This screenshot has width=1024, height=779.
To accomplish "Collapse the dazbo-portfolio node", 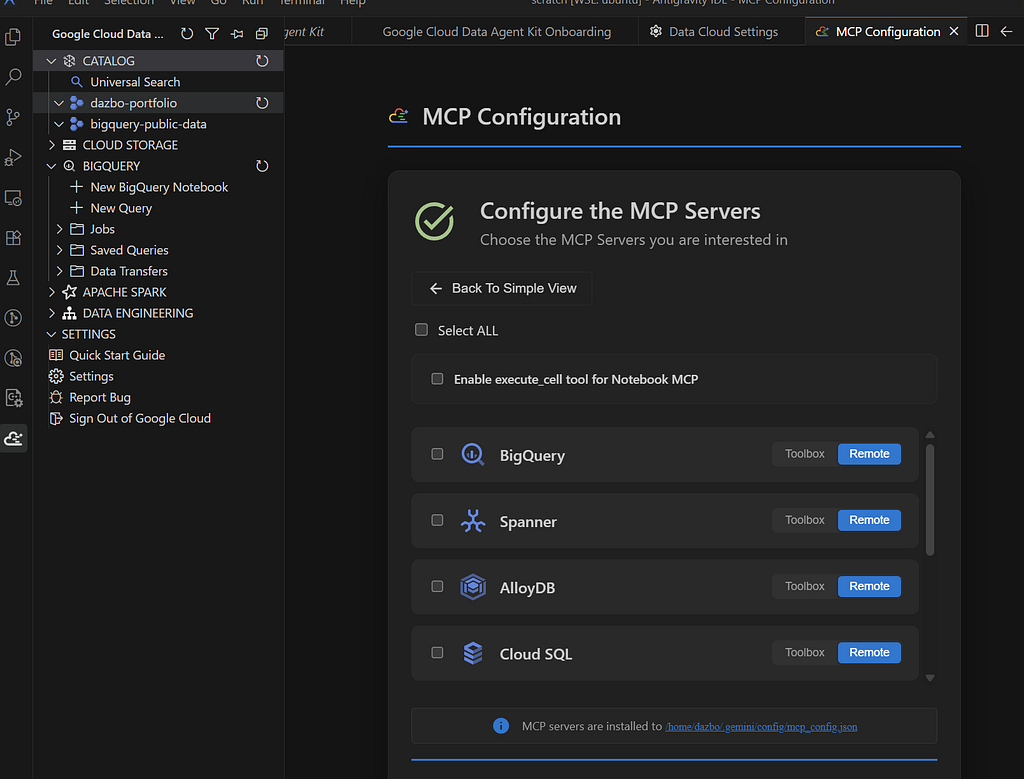I will tap(59, 103).
